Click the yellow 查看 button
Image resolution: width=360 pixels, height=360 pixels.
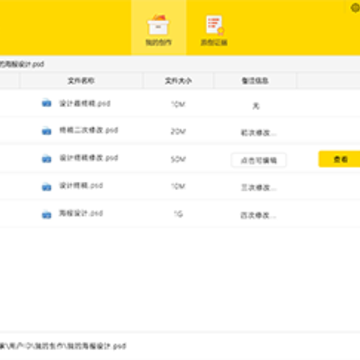click(x=339, y=159)
